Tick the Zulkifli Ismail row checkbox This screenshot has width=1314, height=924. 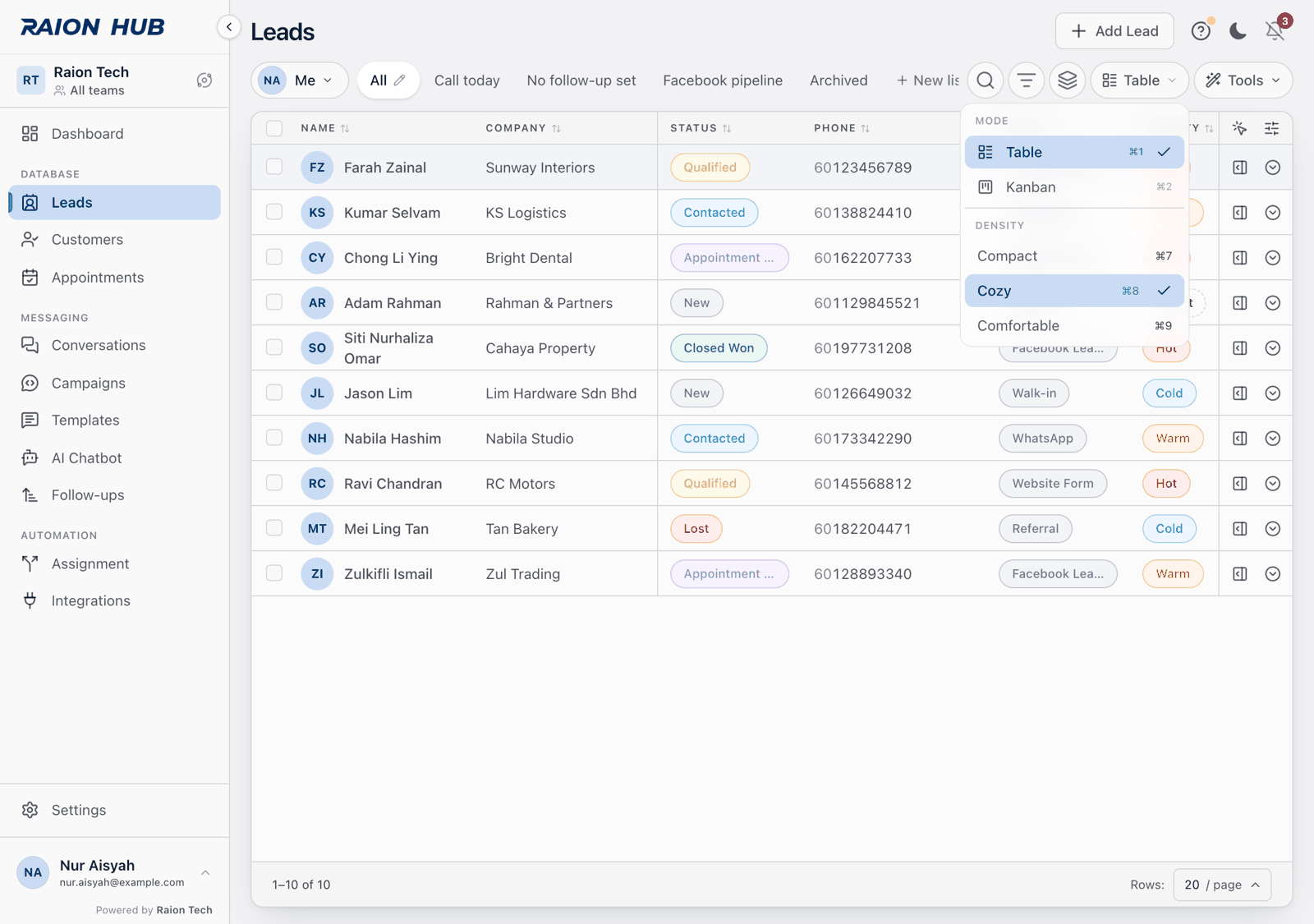(274, 573)
